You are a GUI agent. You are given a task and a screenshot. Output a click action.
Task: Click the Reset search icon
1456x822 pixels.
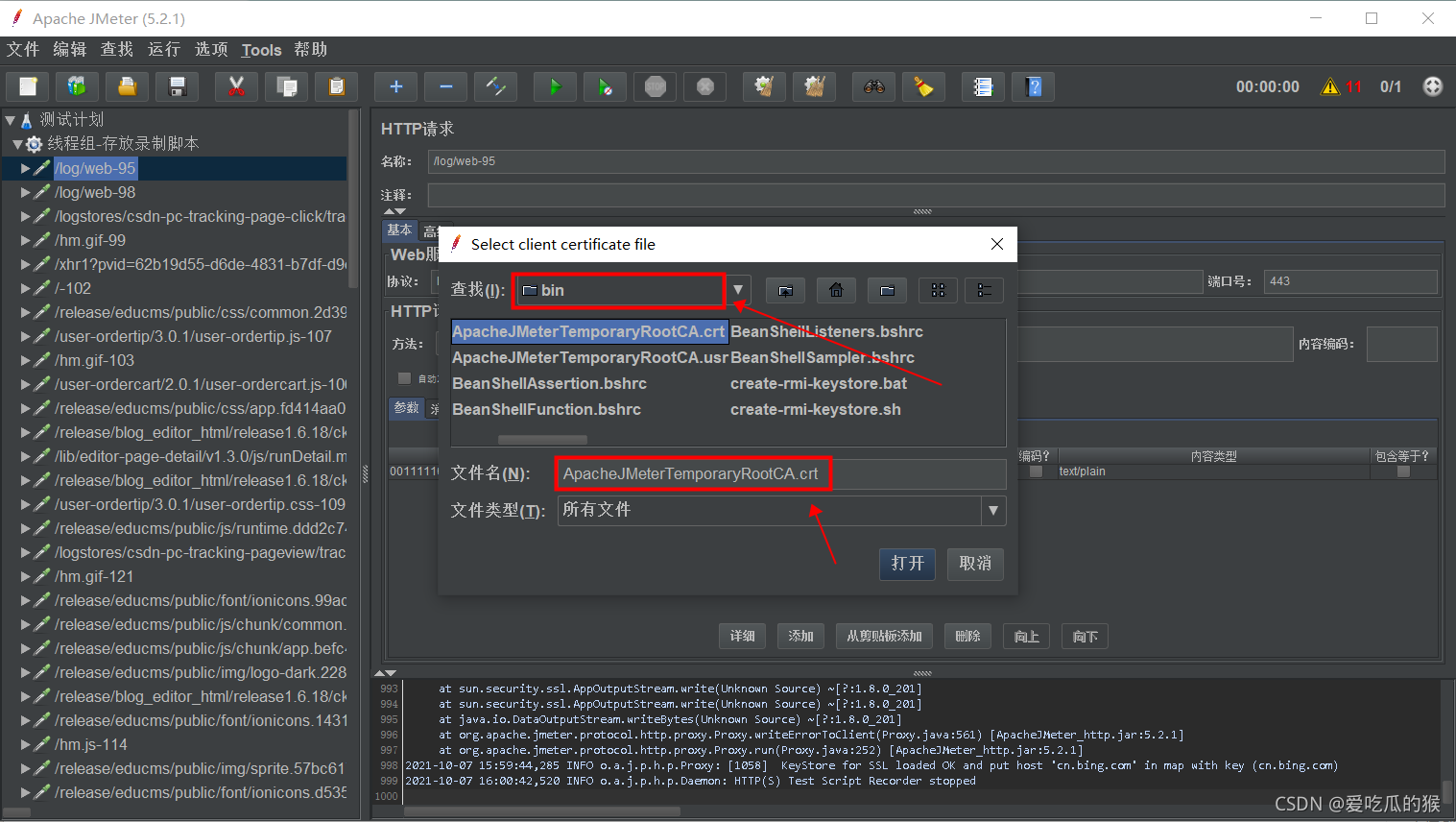pos(923,86)
